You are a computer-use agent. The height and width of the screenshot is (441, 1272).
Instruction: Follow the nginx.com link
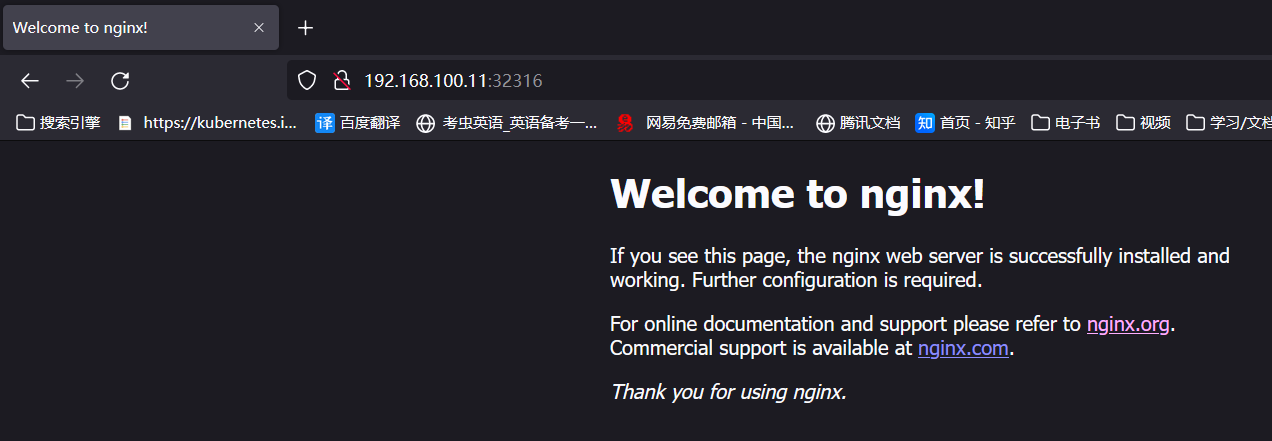tap(964, 348)
